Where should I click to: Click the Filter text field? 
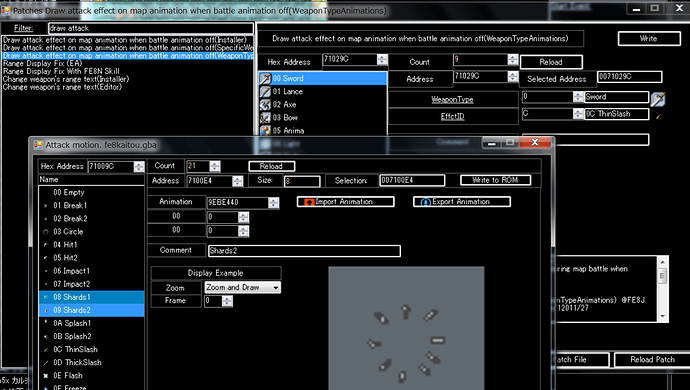(x=150, y=28)
